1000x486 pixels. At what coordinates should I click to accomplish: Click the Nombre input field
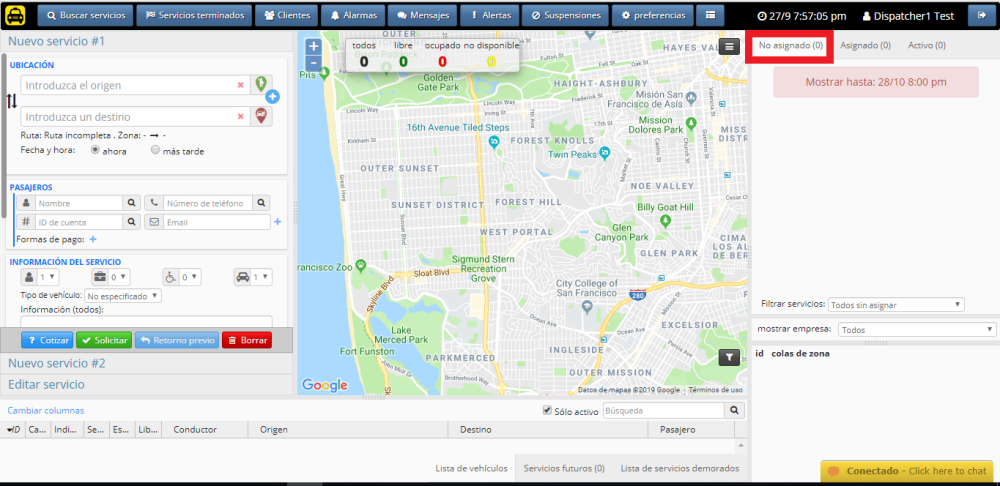78,203
